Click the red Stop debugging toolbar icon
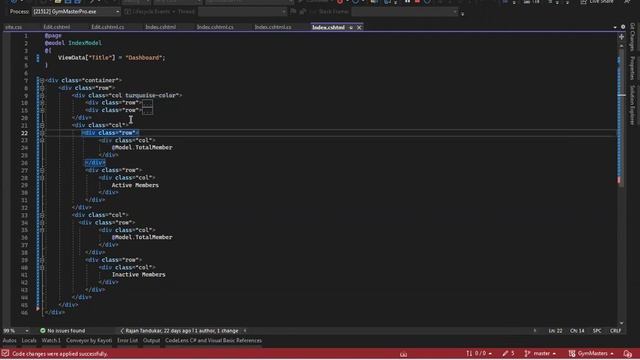Screen dimensions: 640x360 [417, 2]
